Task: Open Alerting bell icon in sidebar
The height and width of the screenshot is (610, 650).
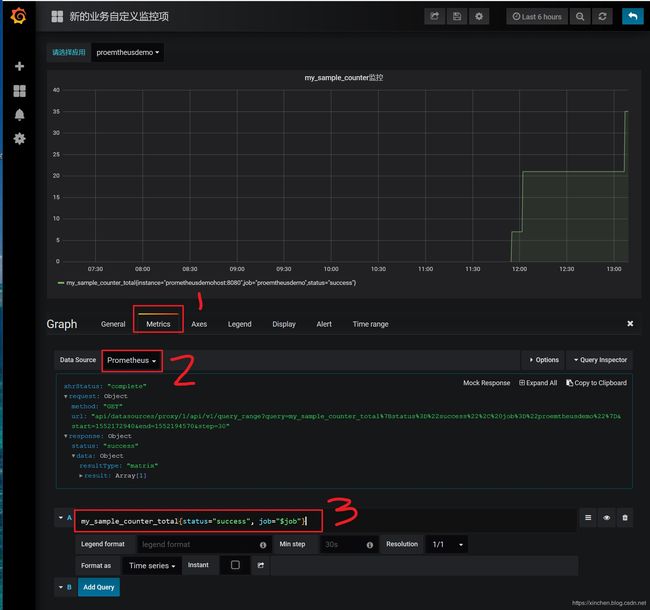Action: point(19,115)
